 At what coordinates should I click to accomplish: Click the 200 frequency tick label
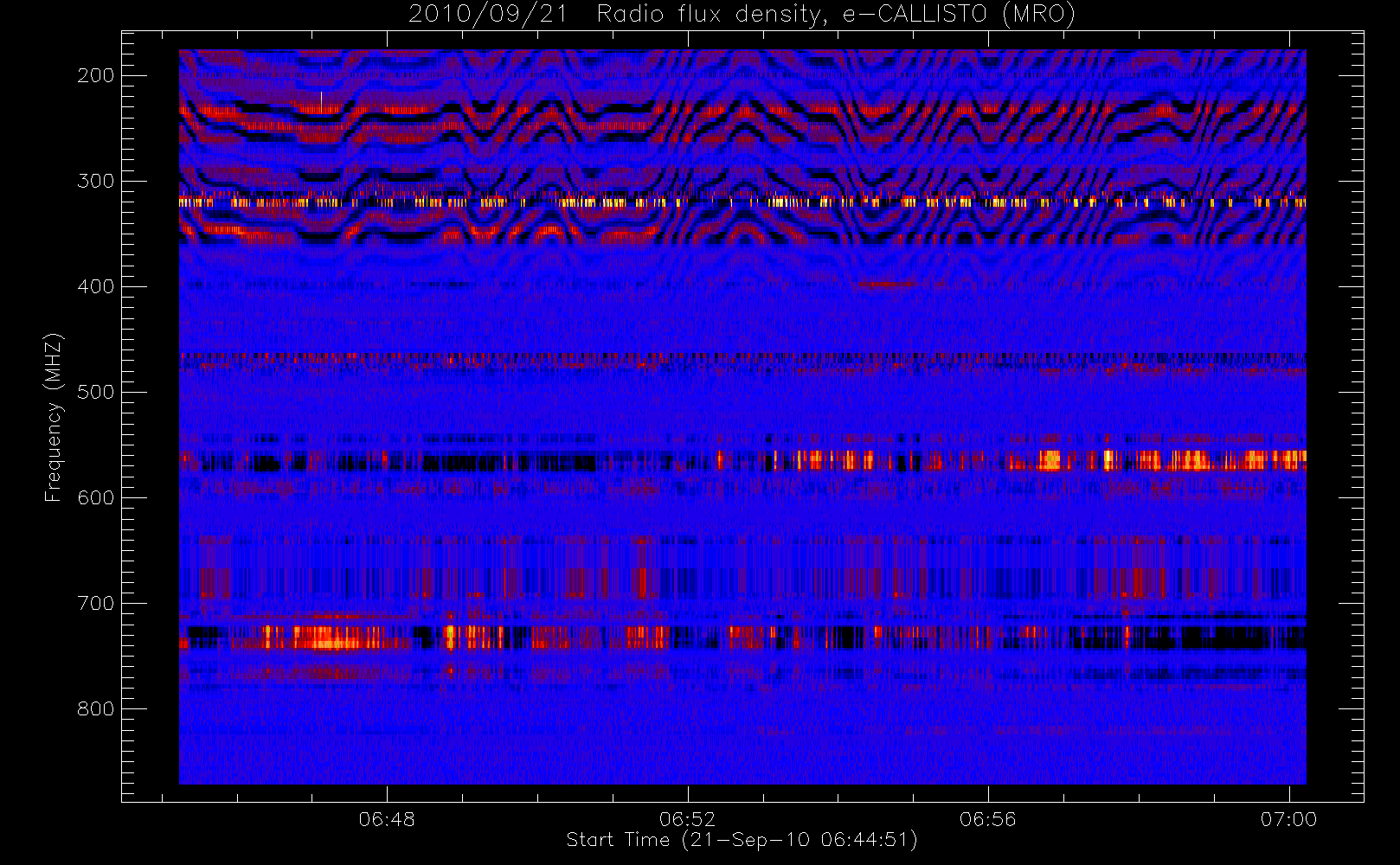coord(96,75)
